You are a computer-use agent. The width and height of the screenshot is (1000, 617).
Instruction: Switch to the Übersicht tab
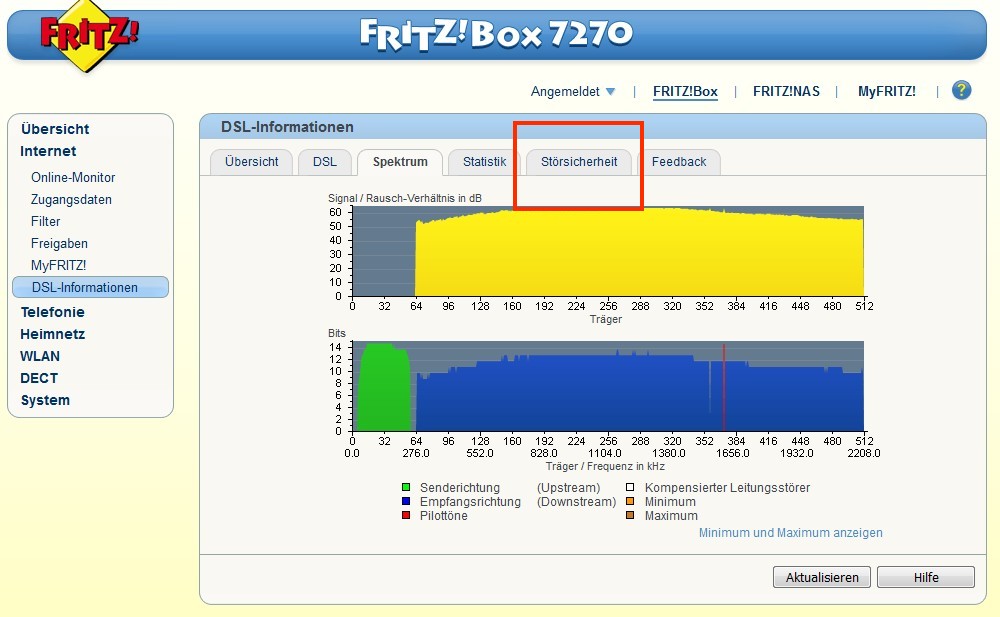coord(251,162)
